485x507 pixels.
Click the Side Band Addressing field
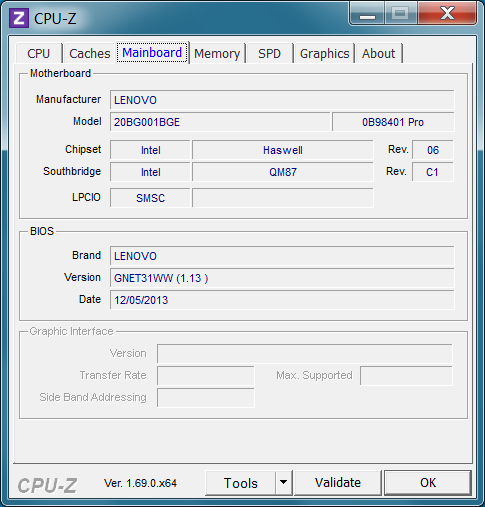click(206, 398)
